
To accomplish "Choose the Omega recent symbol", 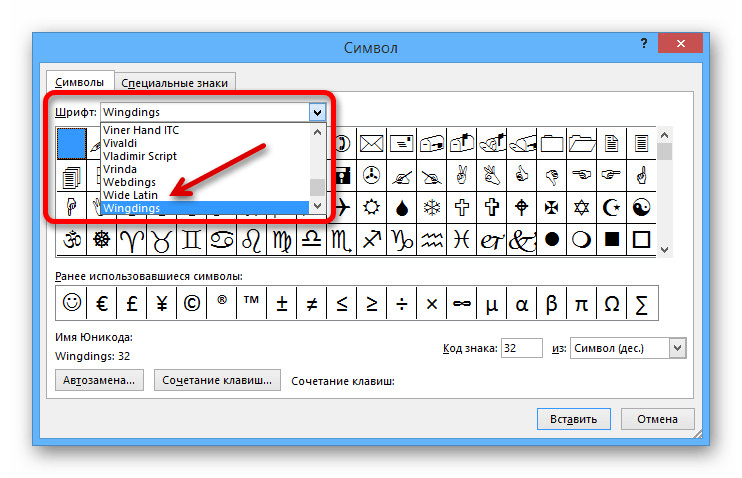I will point(611,303).
